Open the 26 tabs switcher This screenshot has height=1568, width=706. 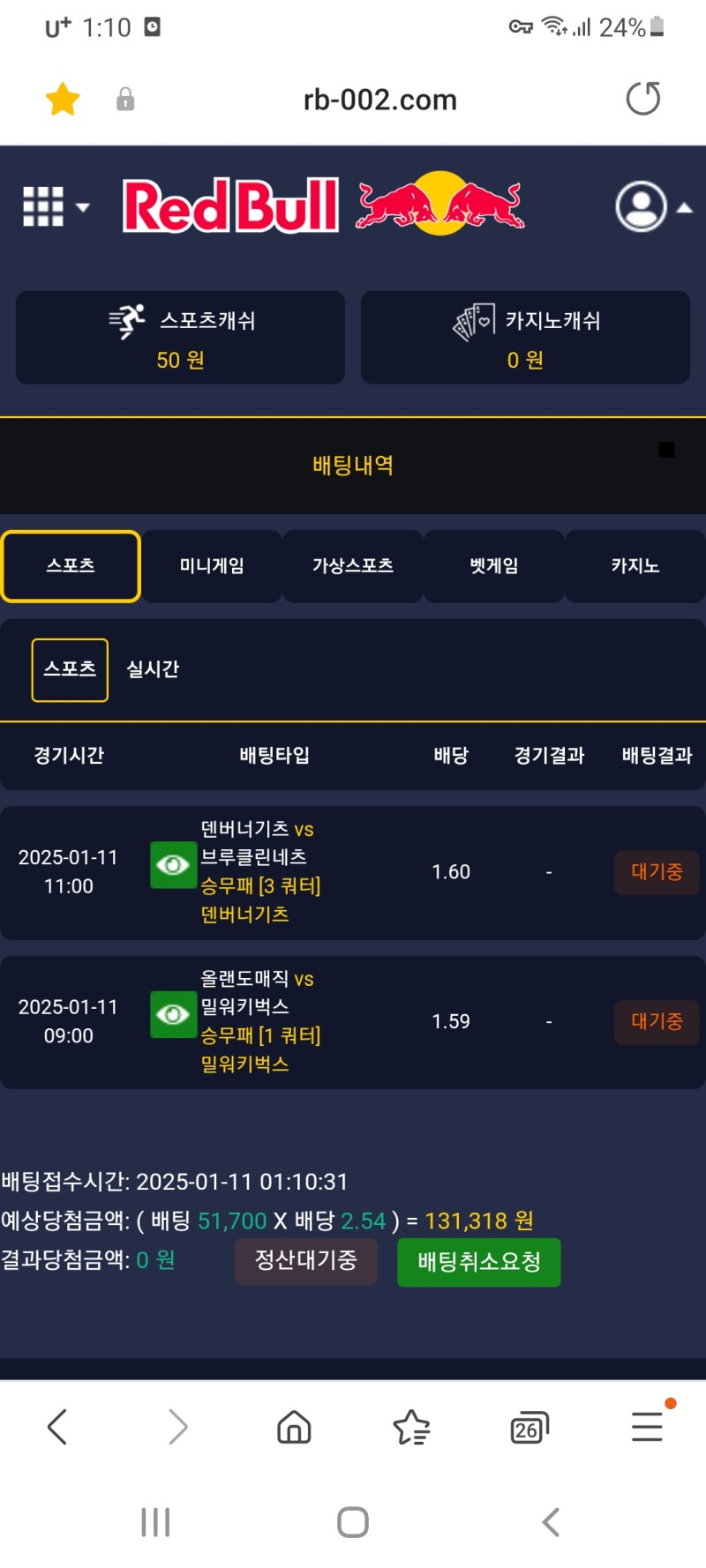coord(529,1427)
